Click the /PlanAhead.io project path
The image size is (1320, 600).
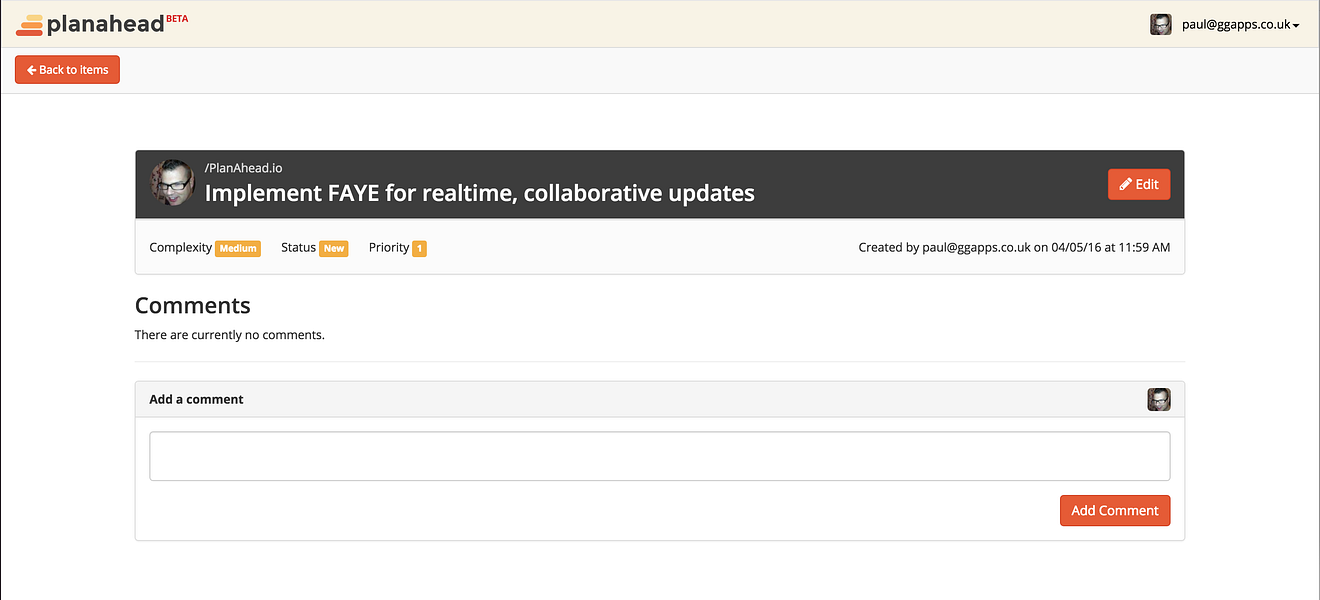[243, 168]
